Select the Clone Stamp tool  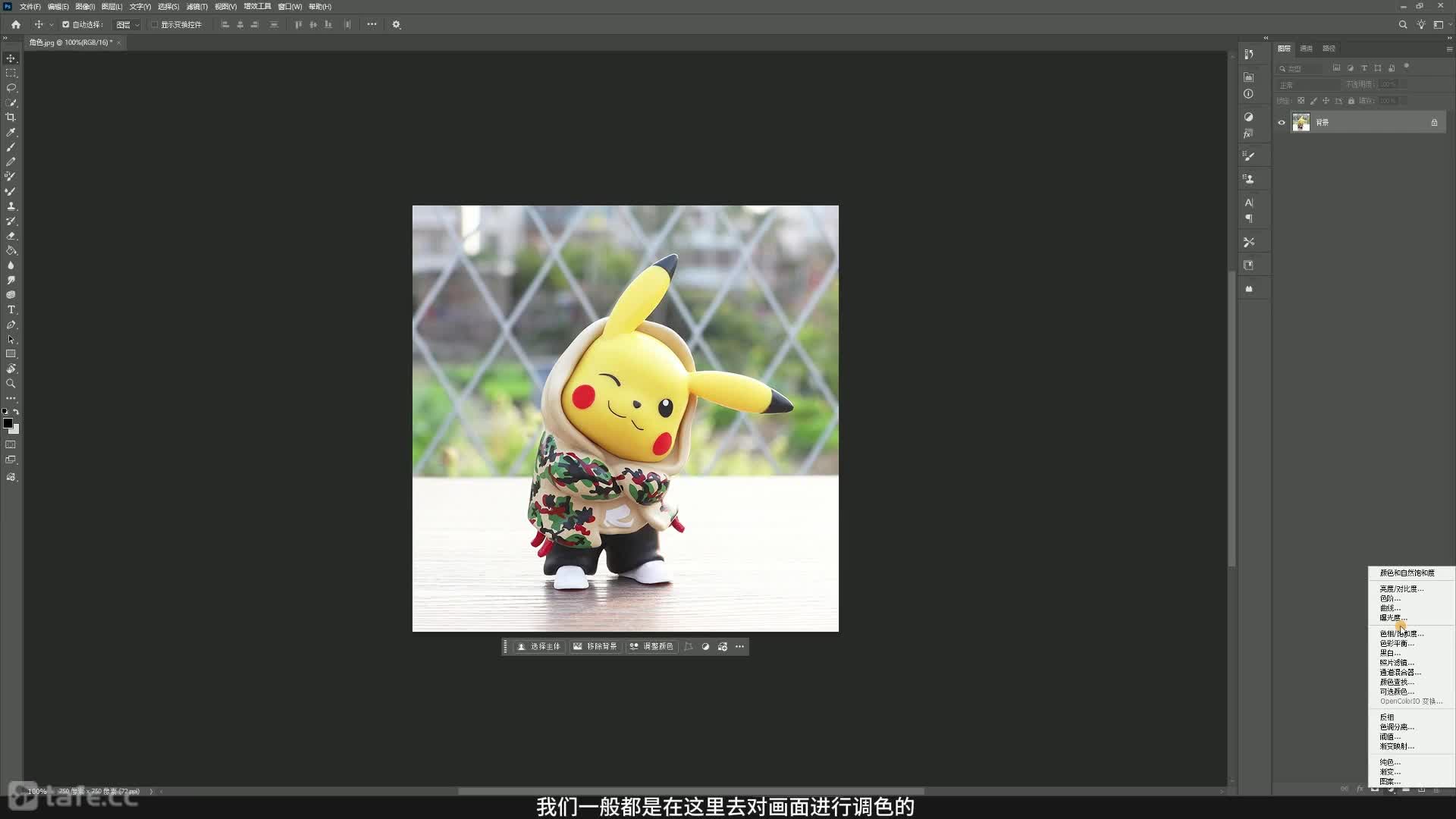tap(11, 206)
